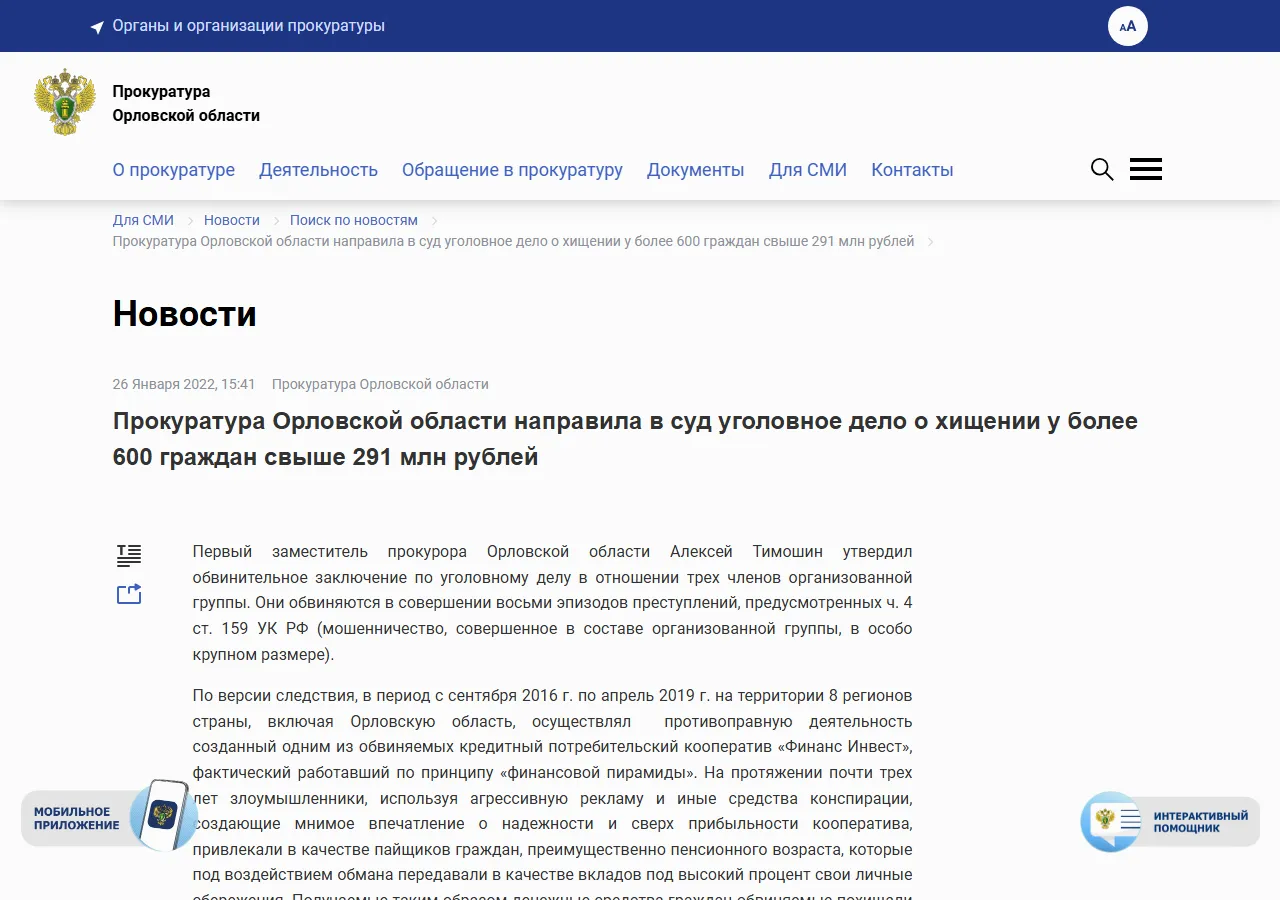Click the «Новости» page heading
The width and height of the screenshot is (1280, 900).
(x=185, y=314)
